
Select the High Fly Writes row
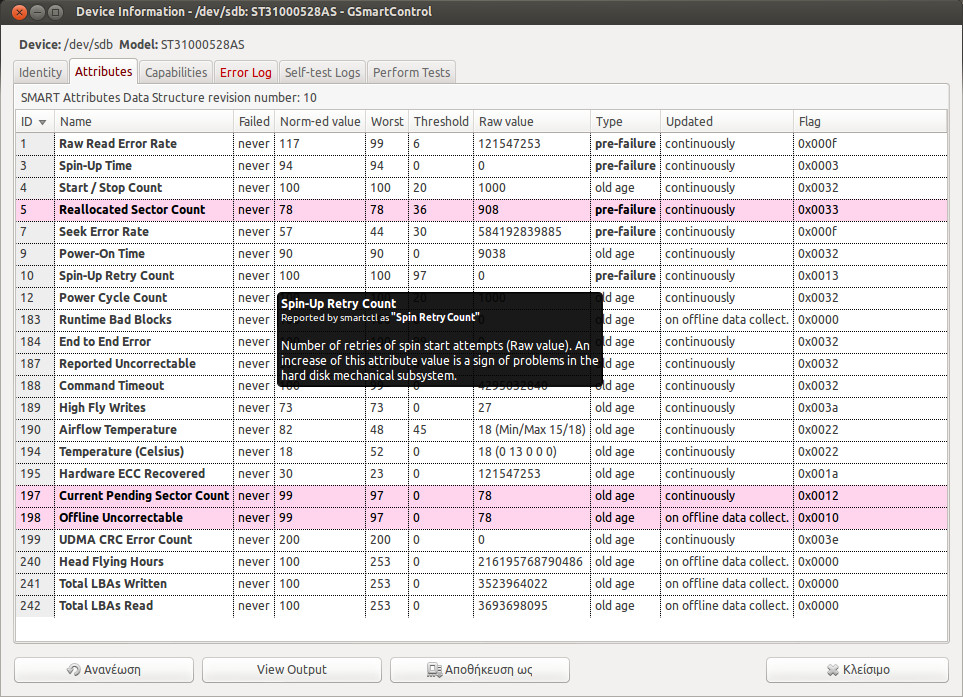482,408
